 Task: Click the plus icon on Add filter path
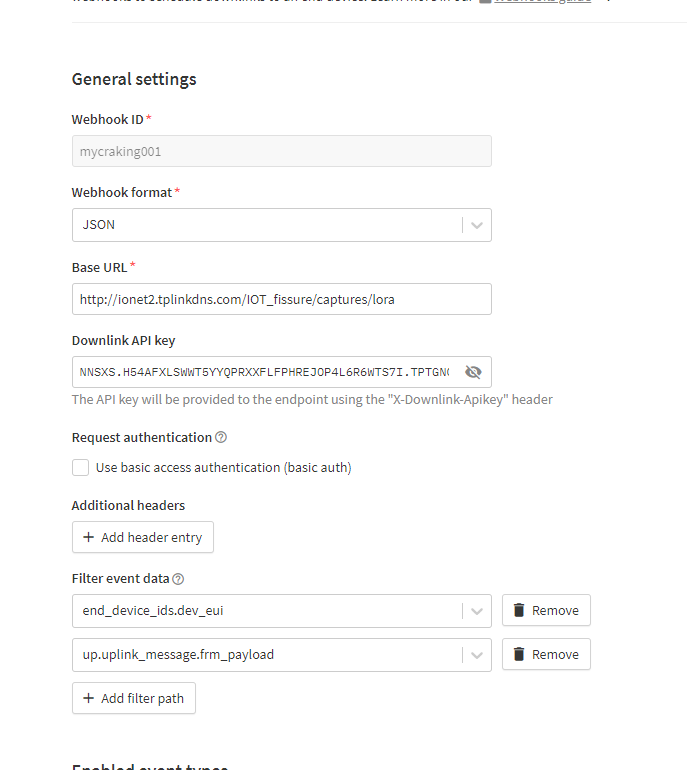click(x=89, y=698)
